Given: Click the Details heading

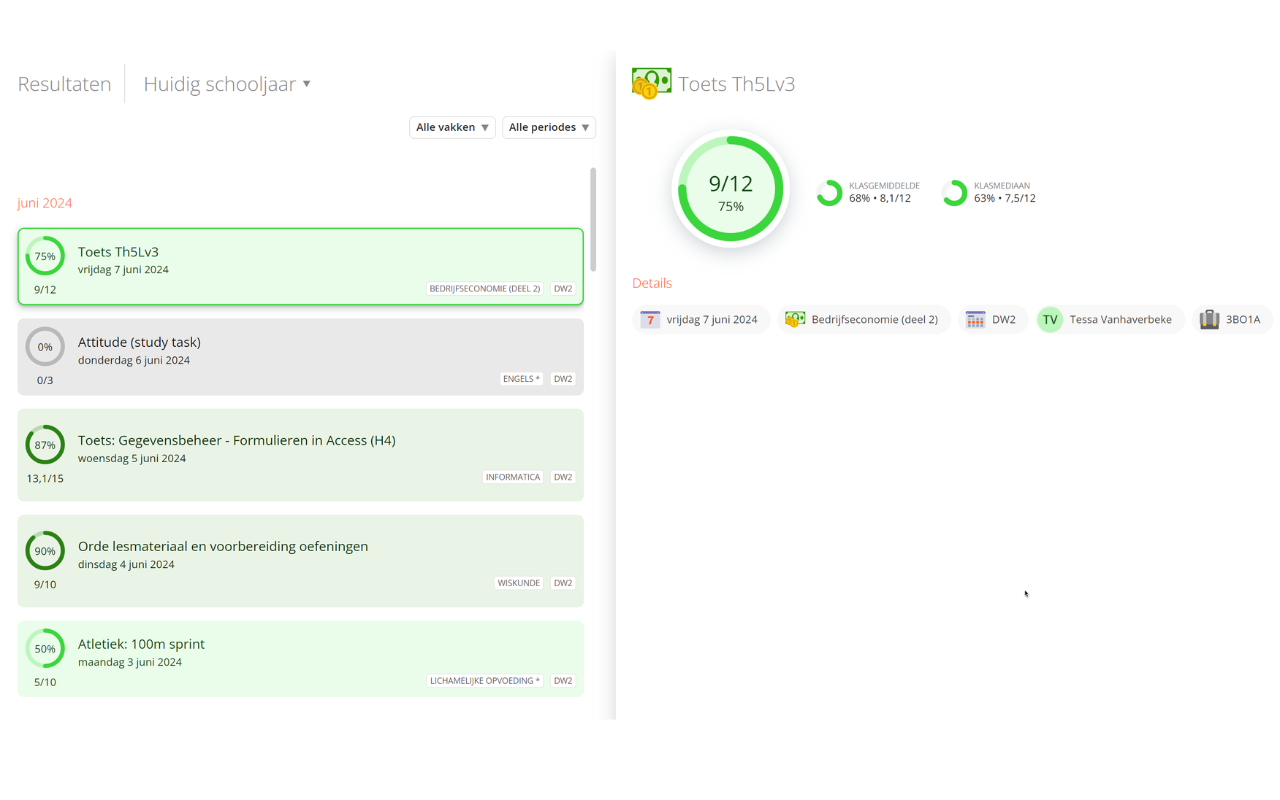Looking at the screenshot, I should pos(651,283).
